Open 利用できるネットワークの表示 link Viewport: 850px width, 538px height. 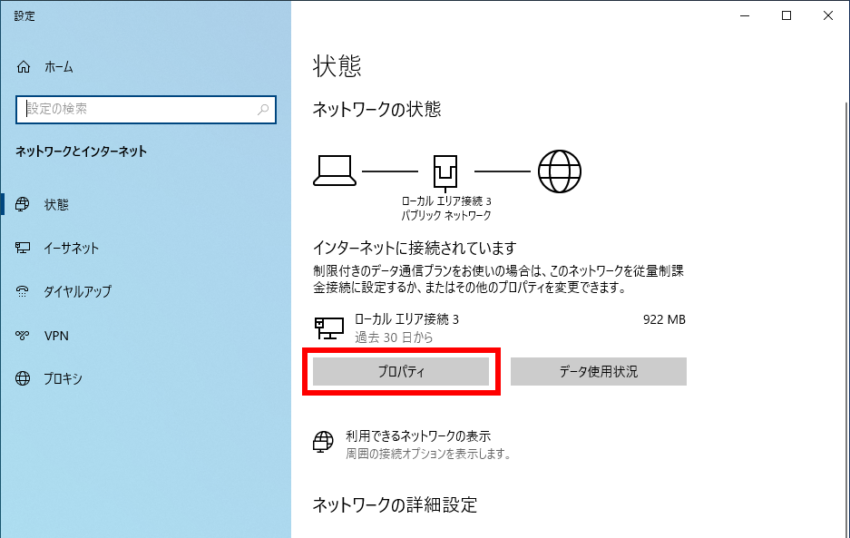coord(418,436)
